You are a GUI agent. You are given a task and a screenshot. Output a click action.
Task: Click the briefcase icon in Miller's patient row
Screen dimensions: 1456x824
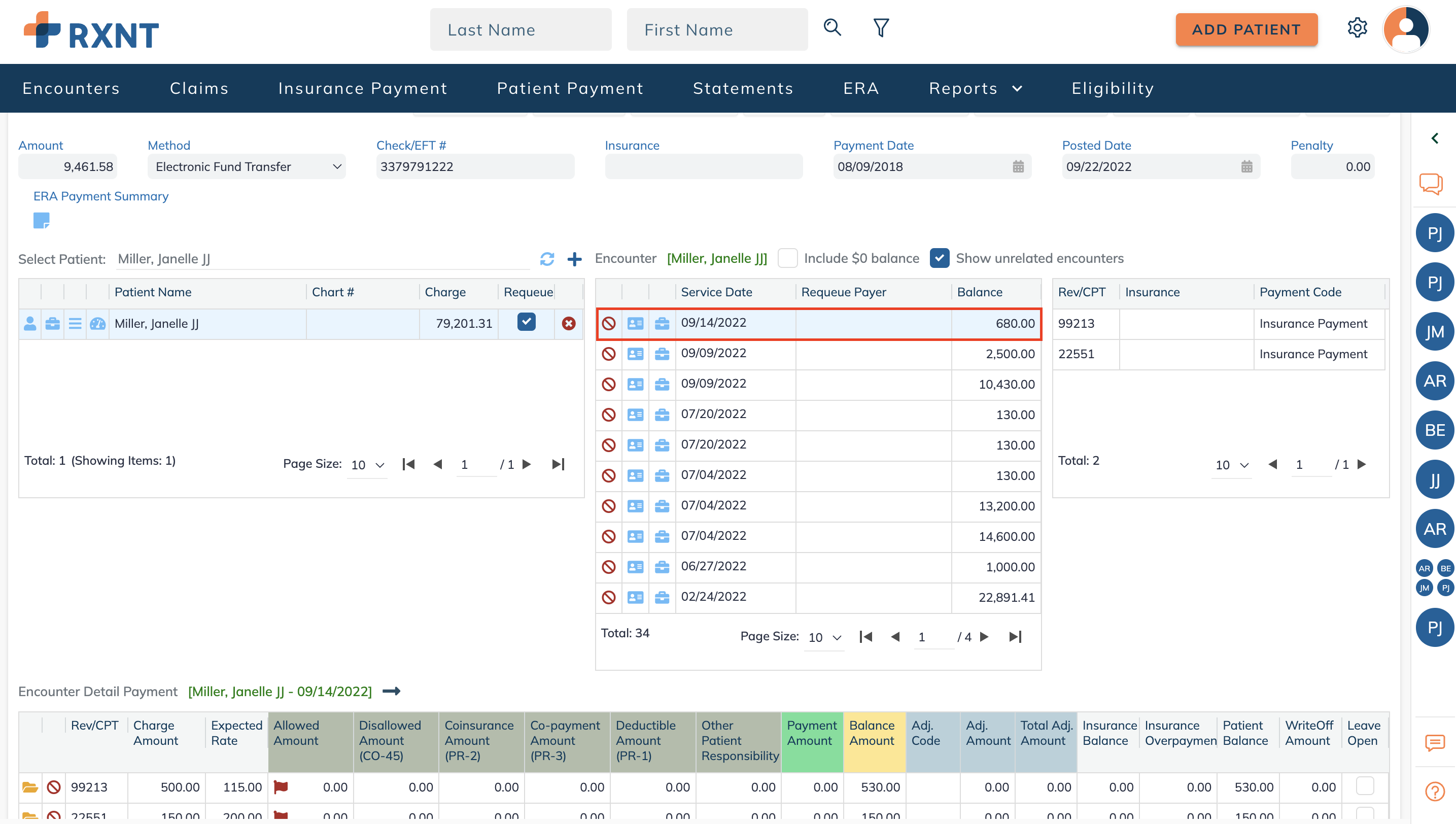coord(53,324)
